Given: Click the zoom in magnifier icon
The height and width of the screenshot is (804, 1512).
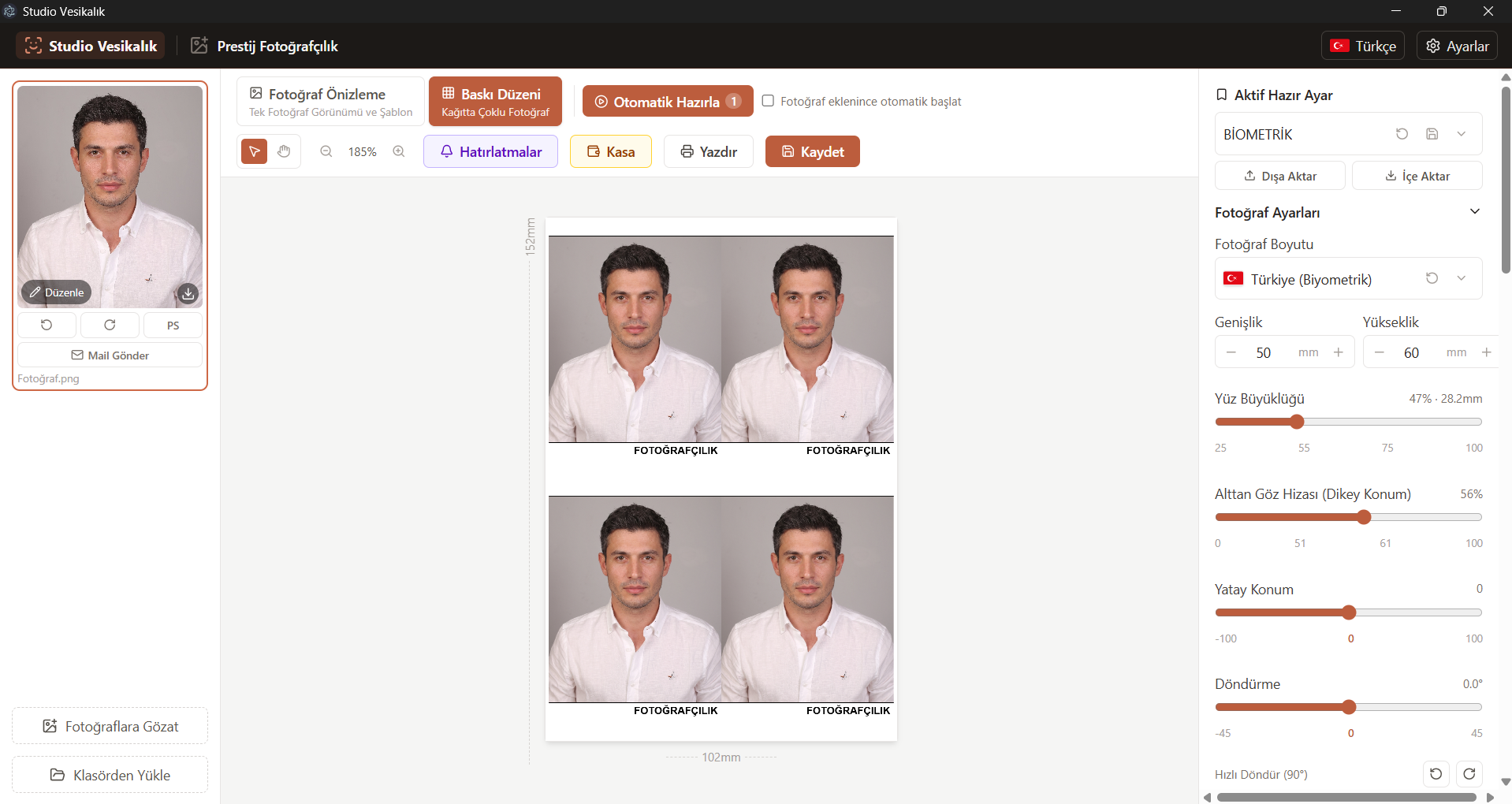Looking at the screenshot, I should click(399, 151).
